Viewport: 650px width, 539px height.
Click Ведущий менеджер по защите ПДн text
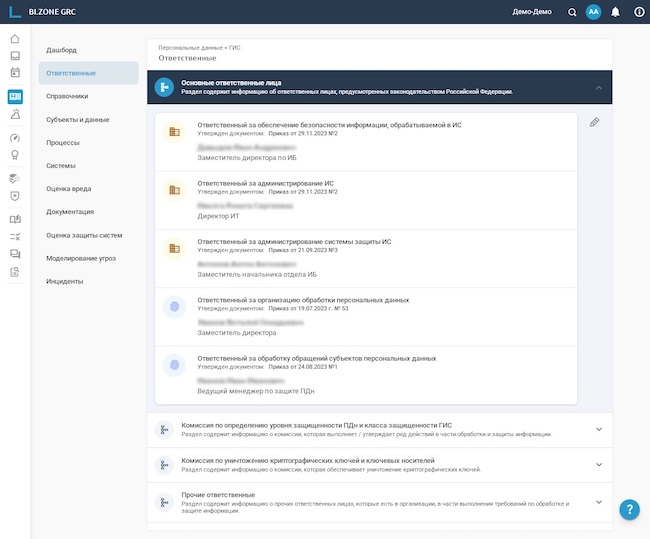[x=256, y=391]
